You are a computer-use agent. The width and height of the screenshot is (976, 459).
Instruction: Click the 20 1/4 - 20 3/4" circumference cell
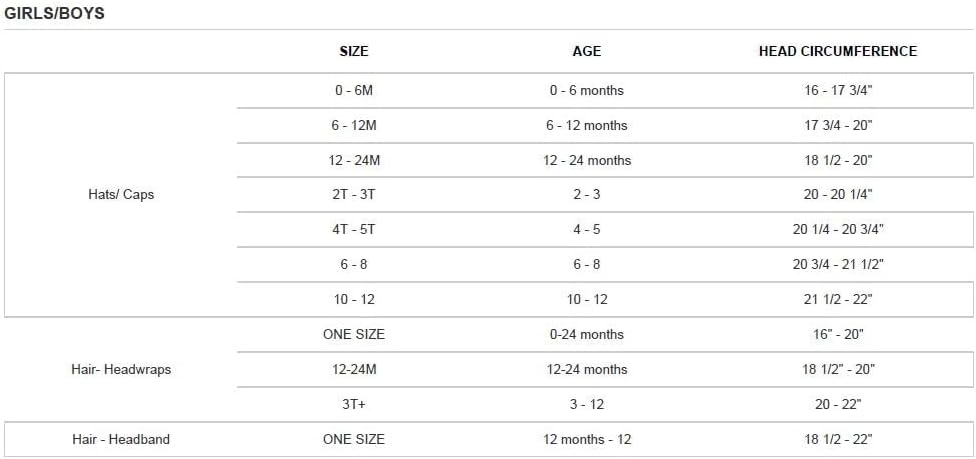point(838,229)
